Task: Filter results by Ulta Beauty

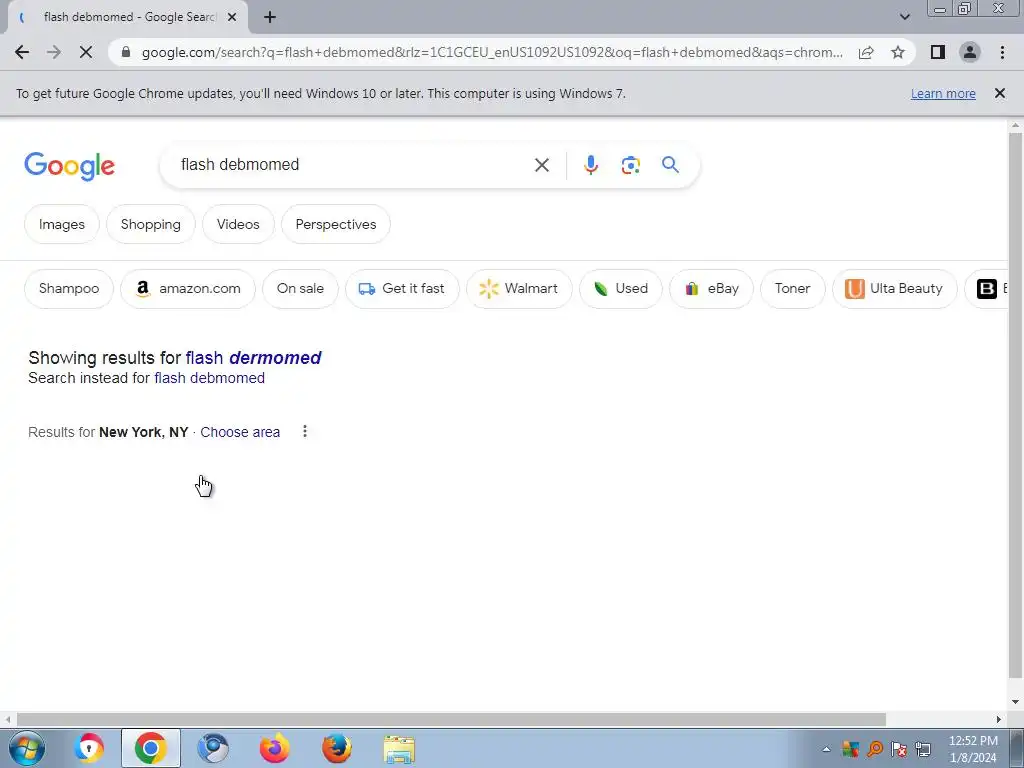Action: 894,289
